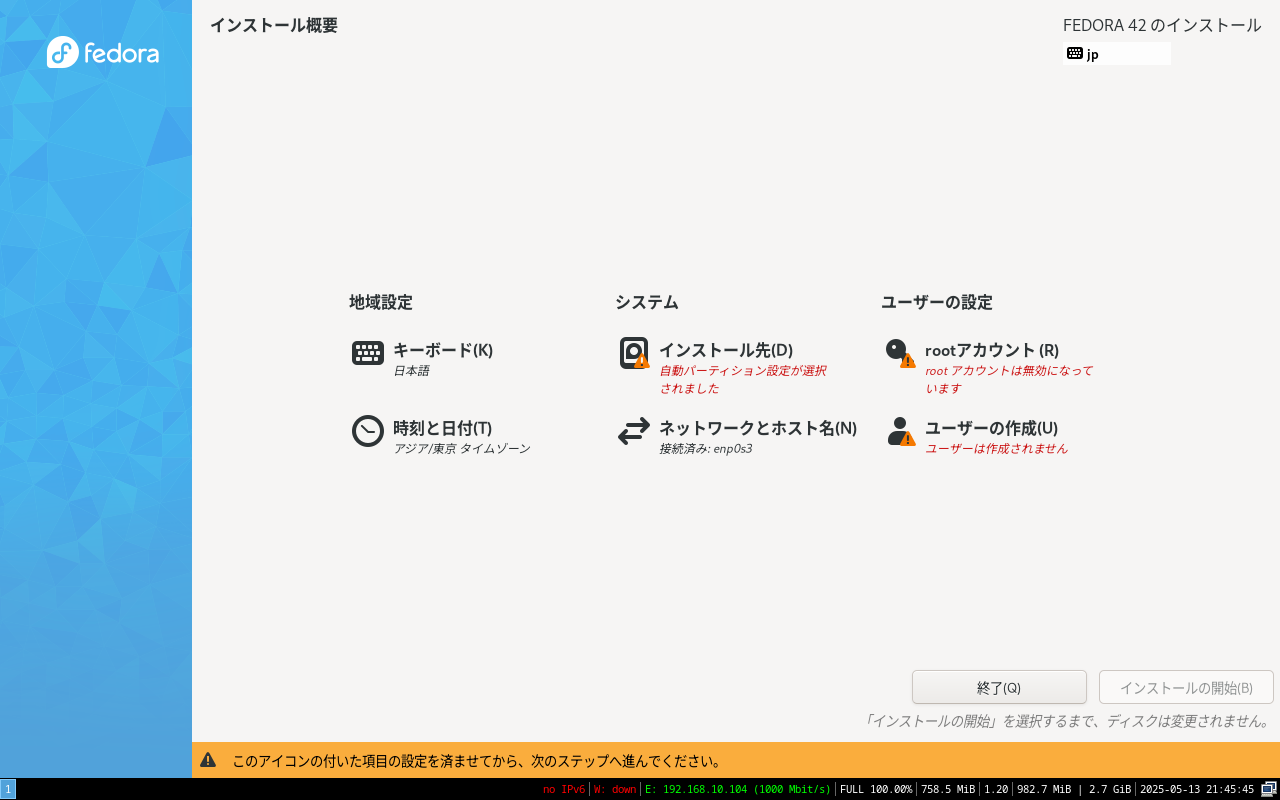Click the 1.20 load status entry
This screenshot has width=1280, height=800.
(x=996, y=789)
